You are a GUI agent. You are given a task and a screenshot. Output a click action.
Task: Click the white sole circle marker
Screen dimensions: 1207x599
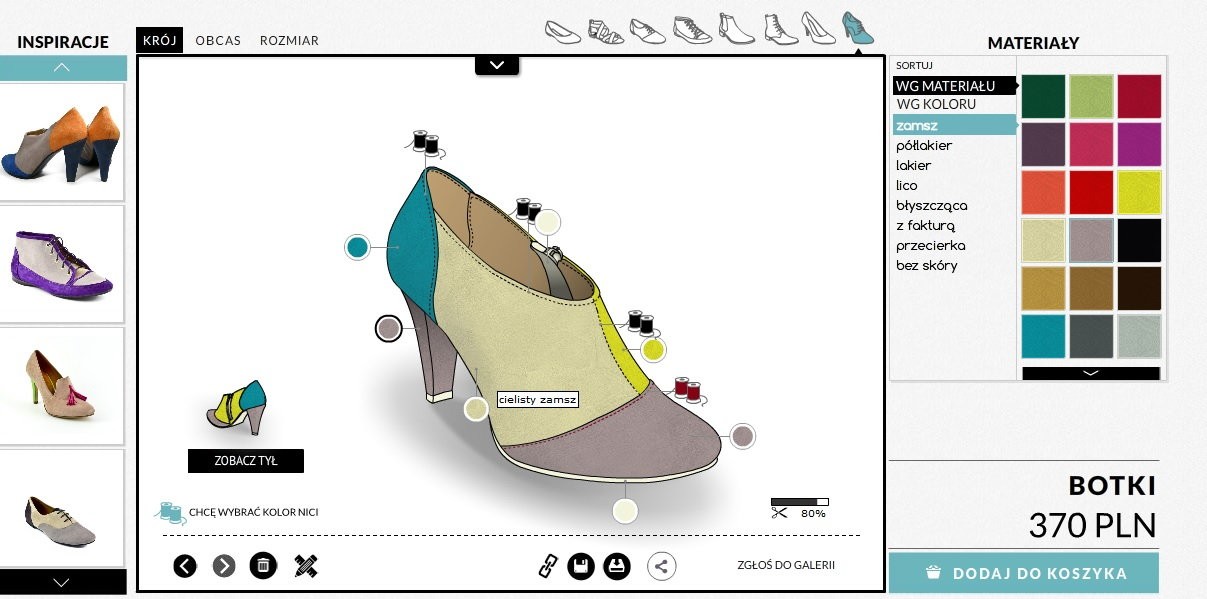[625, 511]
